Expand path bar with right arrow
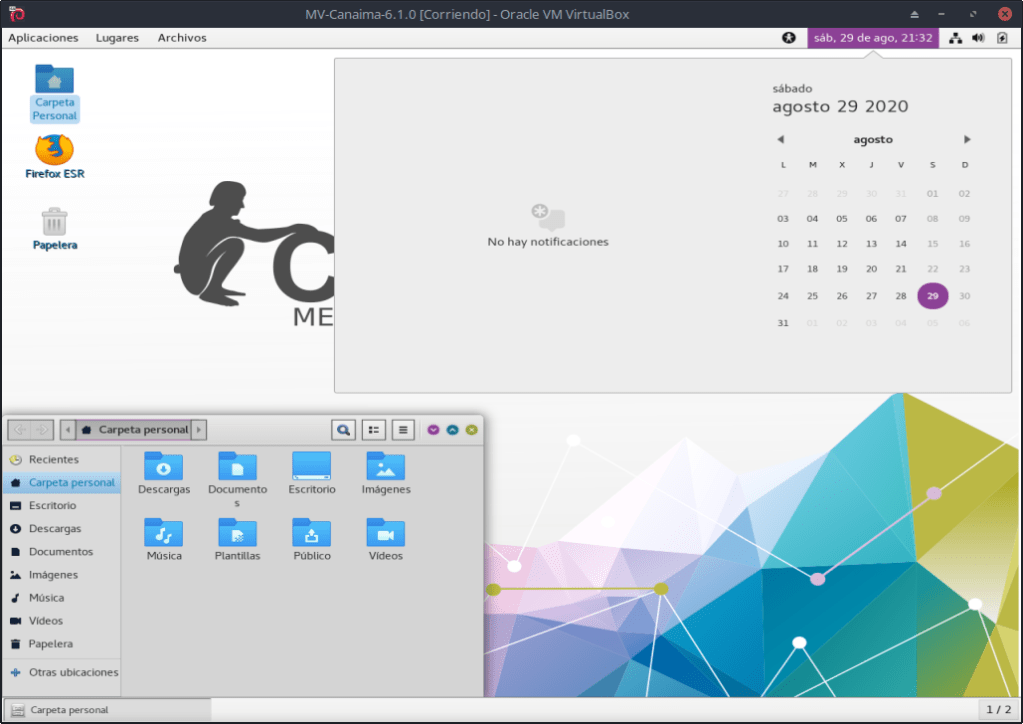 [x=199, y=430]
